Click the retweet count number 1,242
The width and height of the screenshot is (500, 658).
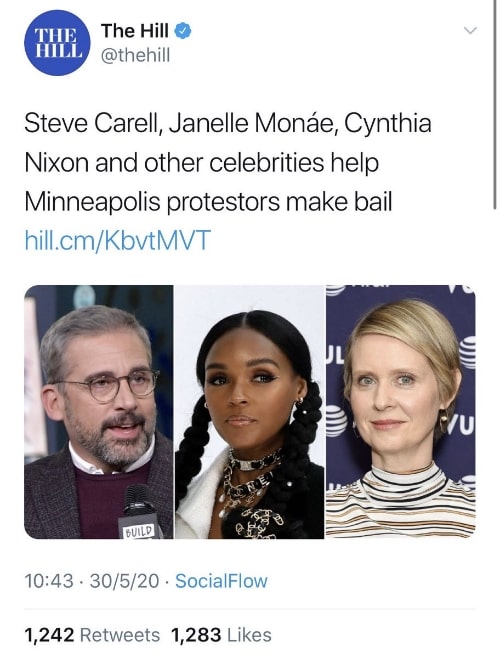[49, 635]
